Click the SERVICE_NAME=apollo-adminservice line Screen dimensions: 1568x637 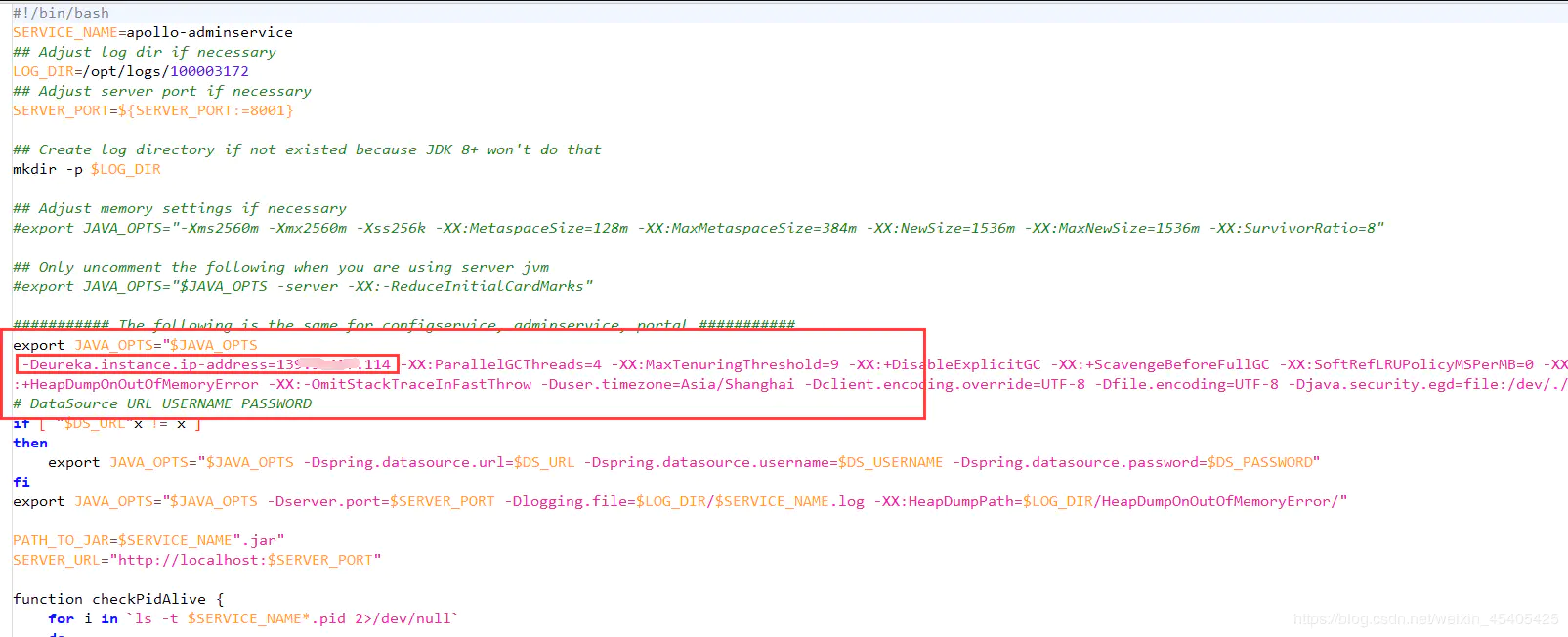[152, 32]
